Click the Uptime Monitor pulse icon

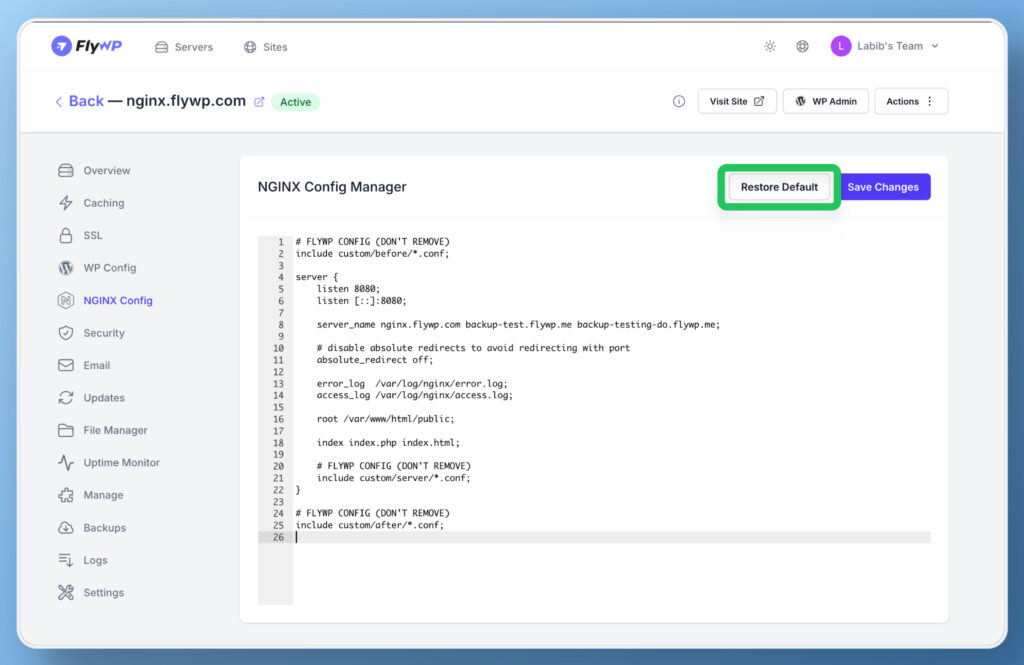[65, 462]
